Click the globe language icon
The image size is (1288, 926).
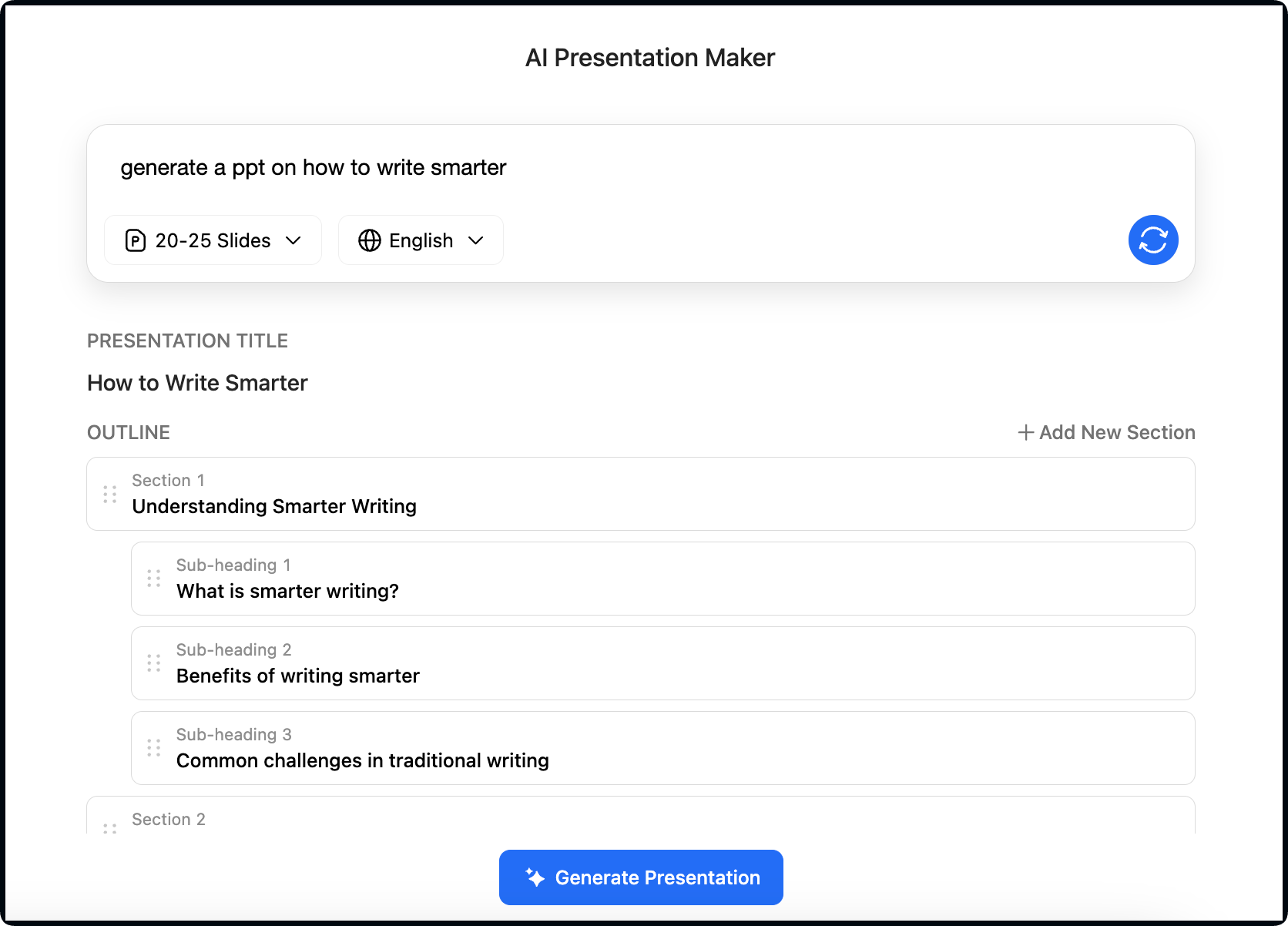click(x=370, y=240)
